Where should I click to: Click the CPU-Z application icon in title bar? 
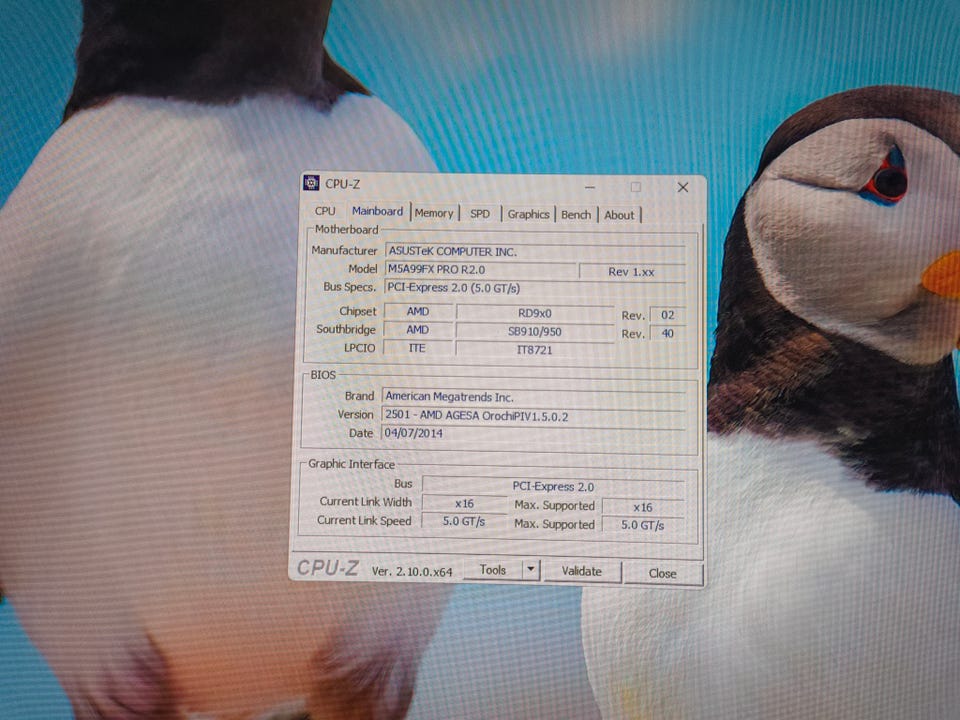click(x=312, y=182)
